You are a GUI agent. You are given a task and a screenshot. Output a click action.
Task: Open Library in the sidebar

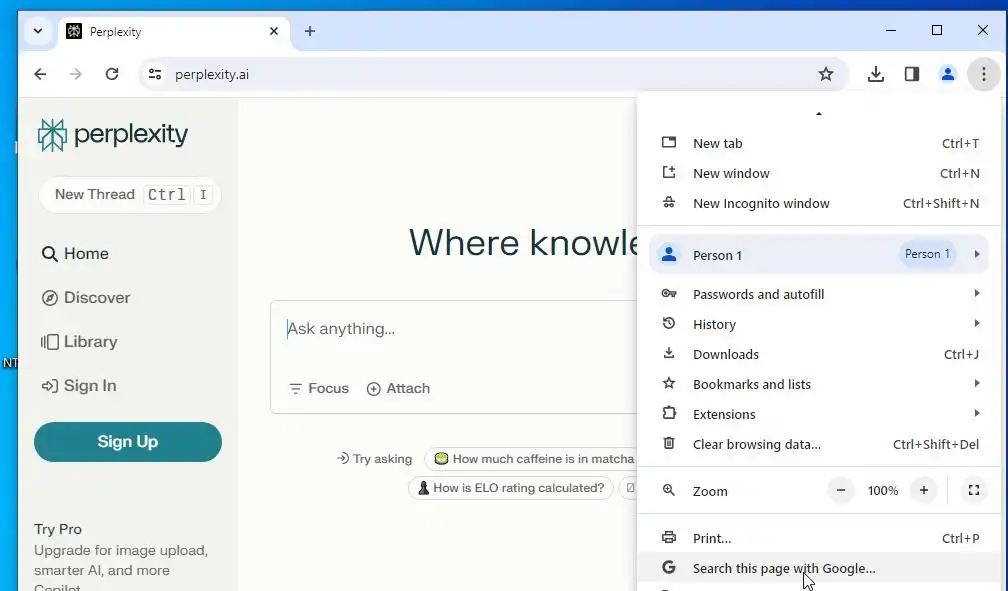[79, 341]
